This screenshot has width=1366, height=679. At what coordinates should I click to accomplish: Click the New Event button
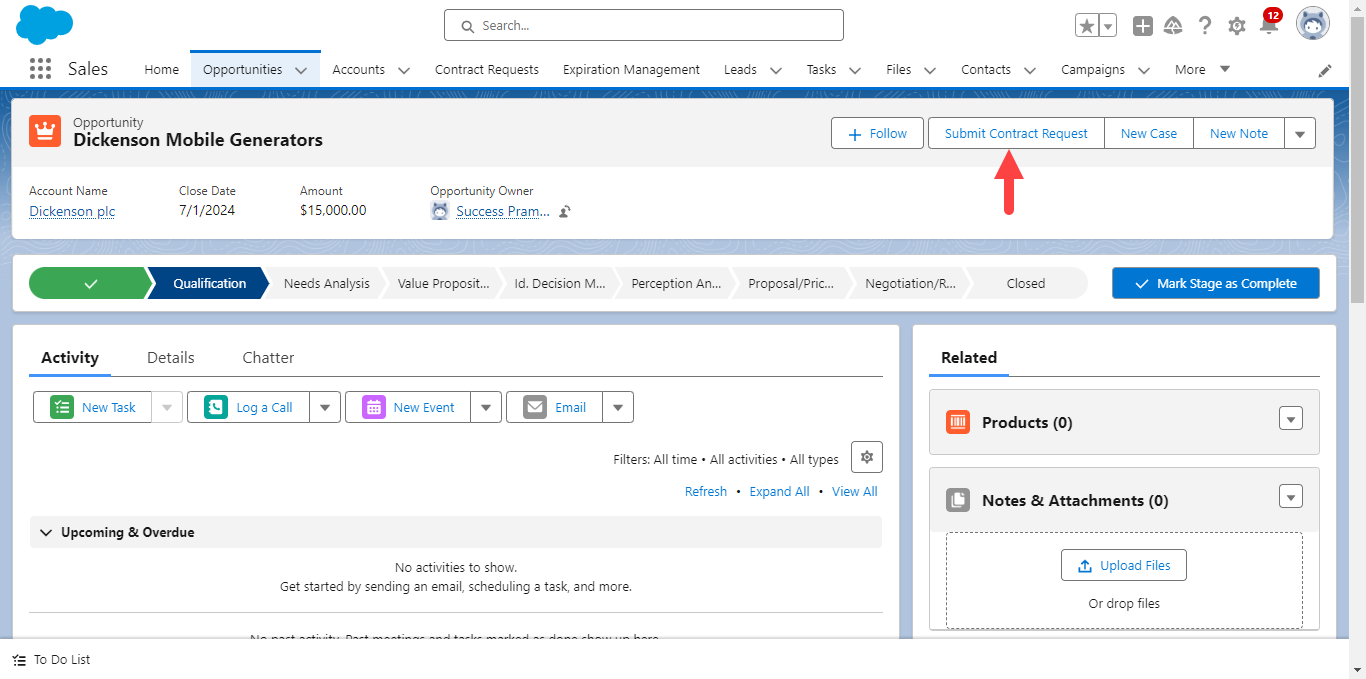click(x=407, y=407)
